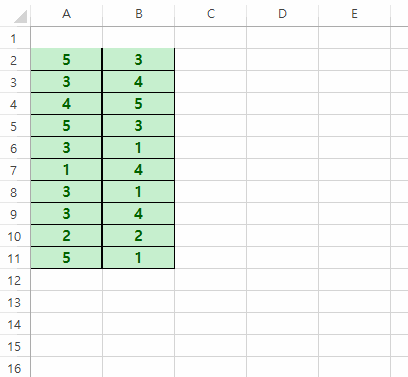
Task: Select row 5 header
Action: click(15, 126)
